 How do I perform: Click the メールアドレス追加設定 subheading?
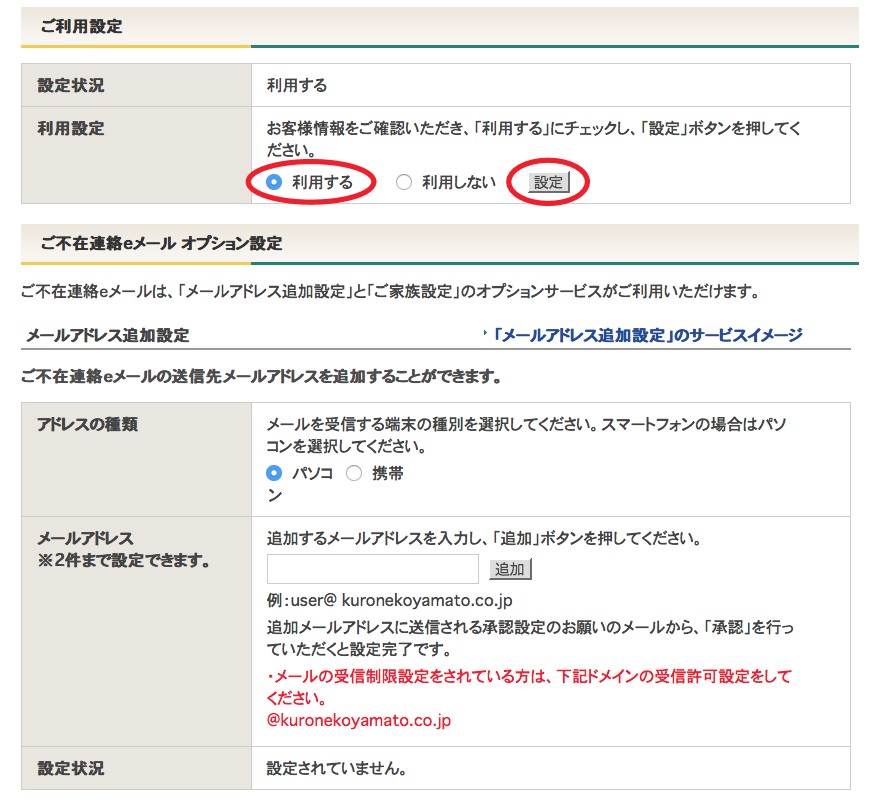pos(108,335)
